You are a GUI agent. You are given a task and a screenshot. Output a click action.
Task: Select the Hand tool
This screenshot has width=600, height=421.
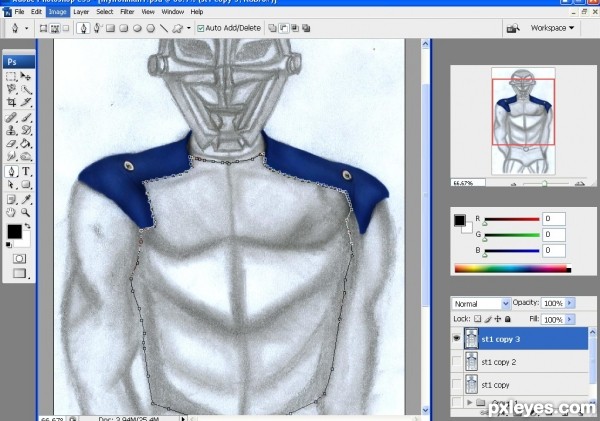tap(11, 212)
